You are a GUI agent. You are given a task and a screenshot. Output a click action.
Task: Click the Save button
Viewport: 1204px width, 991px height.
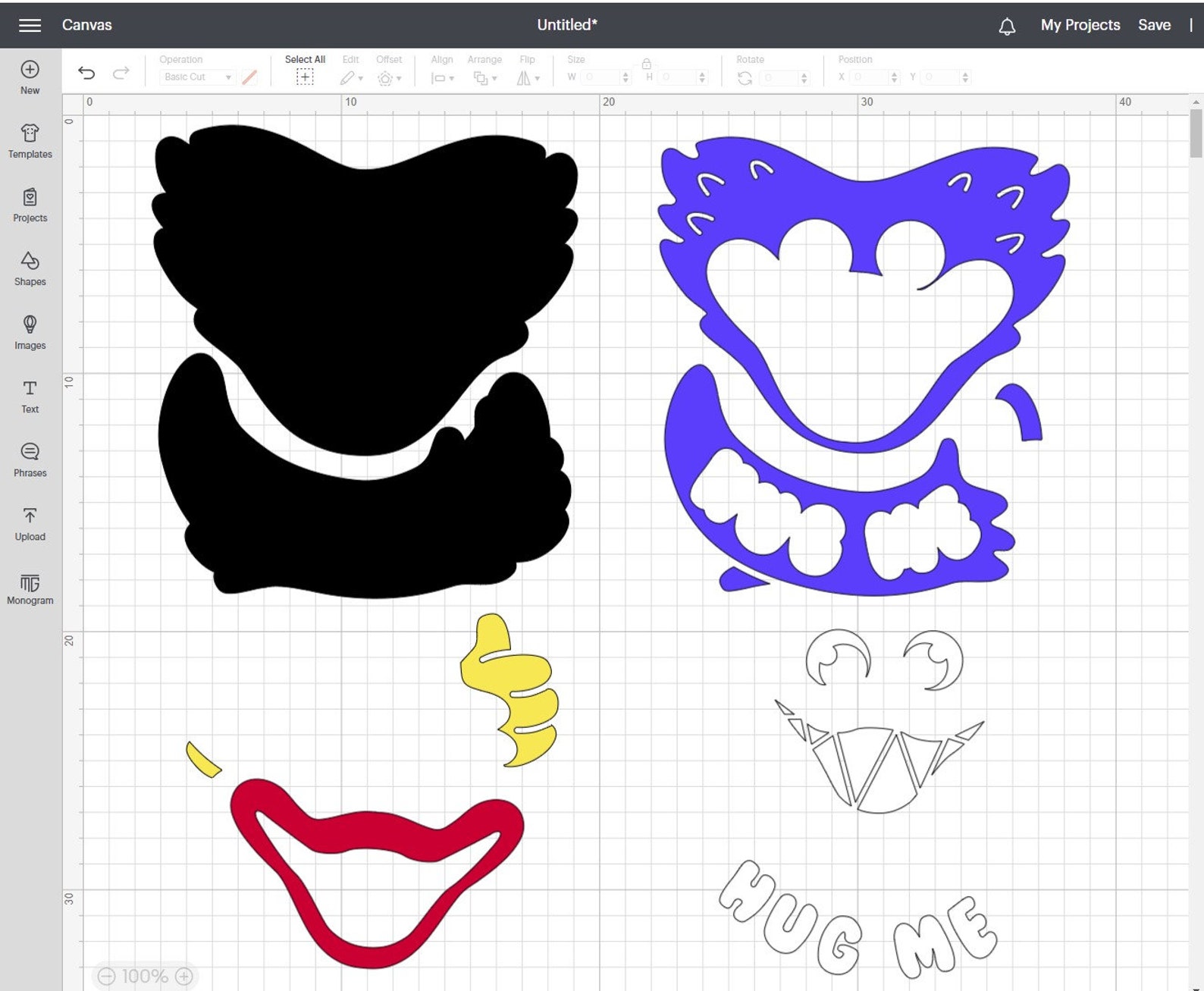tap(1154, 25)
